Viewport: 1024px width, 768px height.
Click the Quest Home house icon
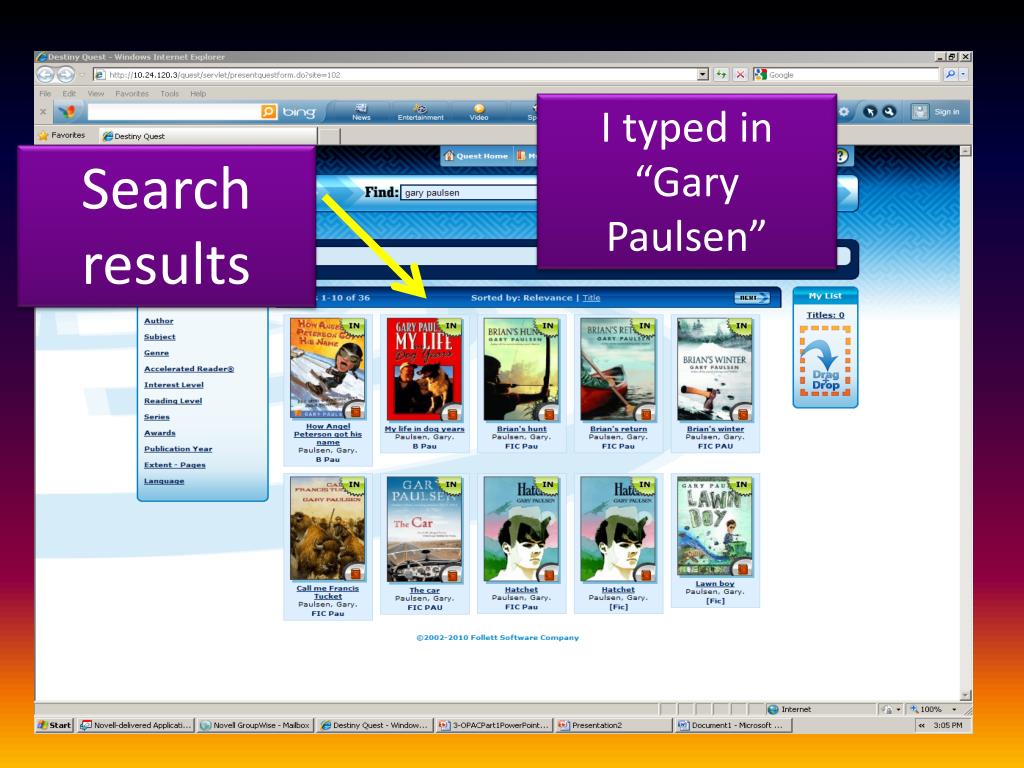point(449,155)
